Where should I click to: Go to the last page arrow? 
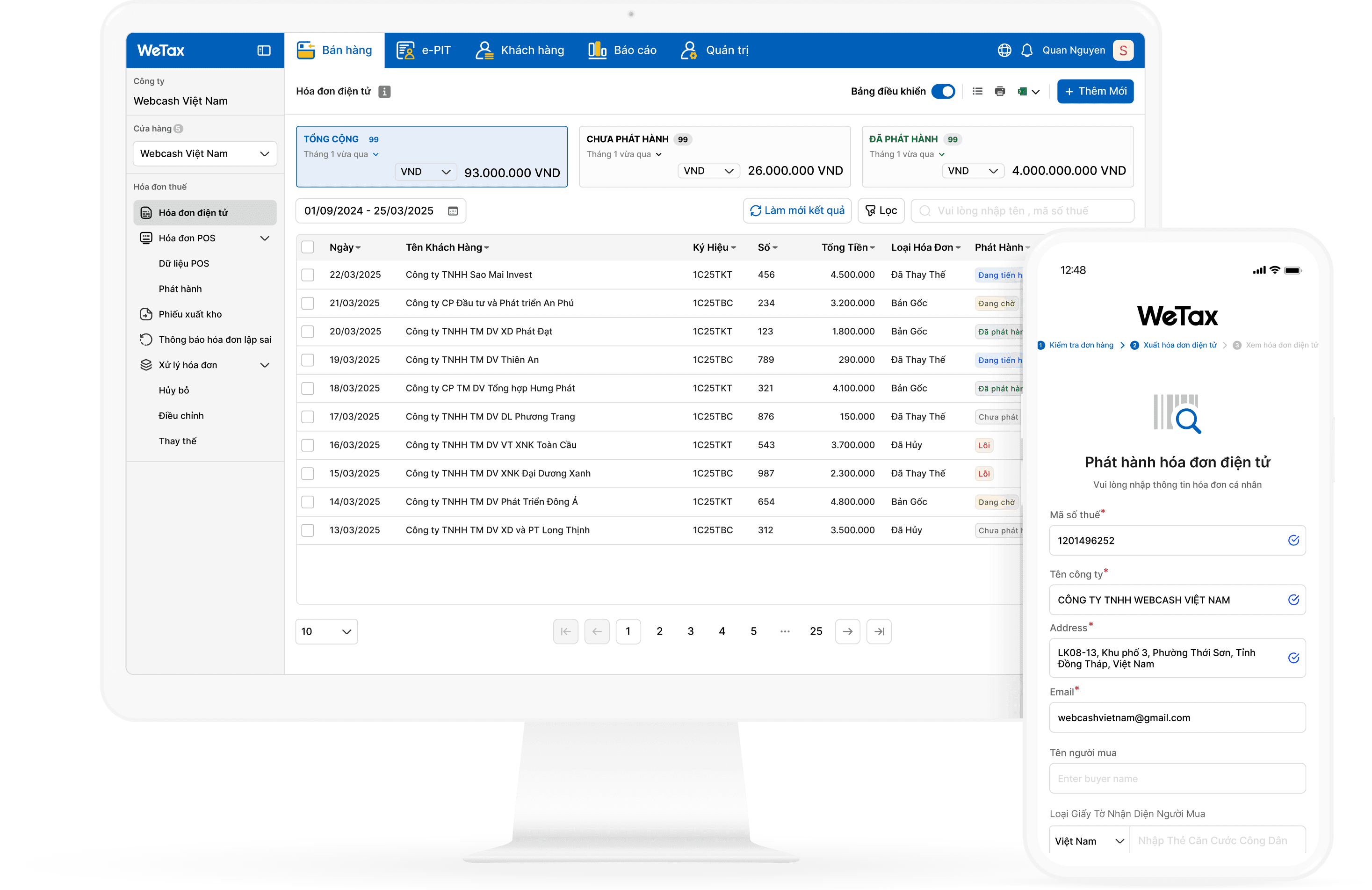(879, 631)
